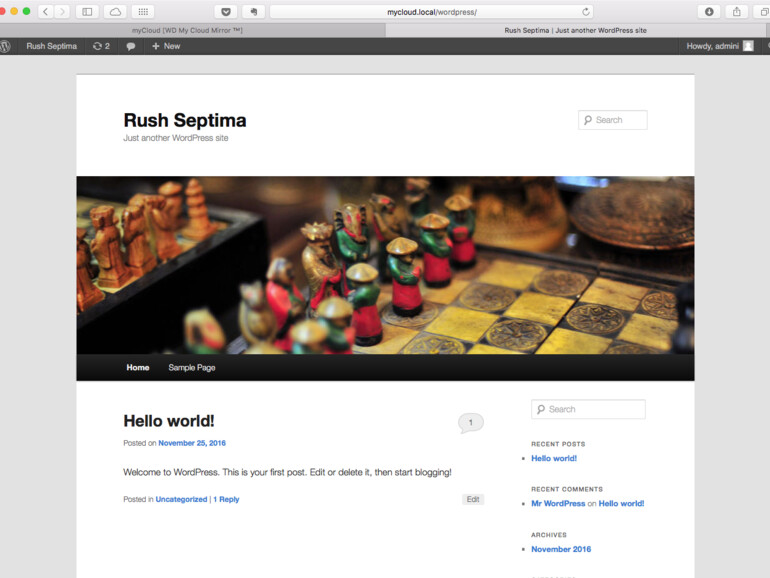Open iCloud Tabs cloud icon

[115, 11]
